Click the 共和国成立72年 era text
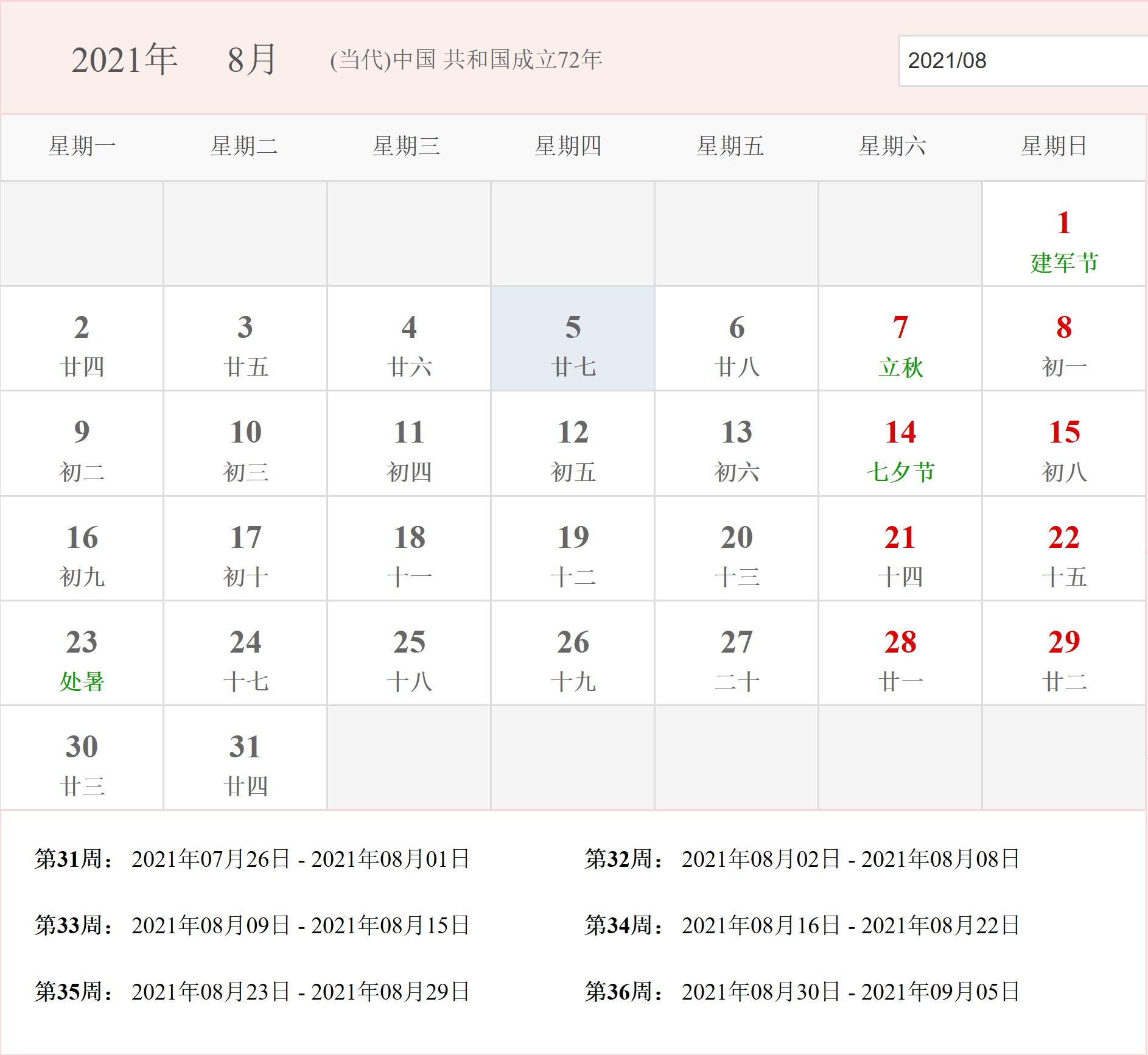Image resolution: width=1148 pixels, height=1055 pixels. click(x=523, y=60)
